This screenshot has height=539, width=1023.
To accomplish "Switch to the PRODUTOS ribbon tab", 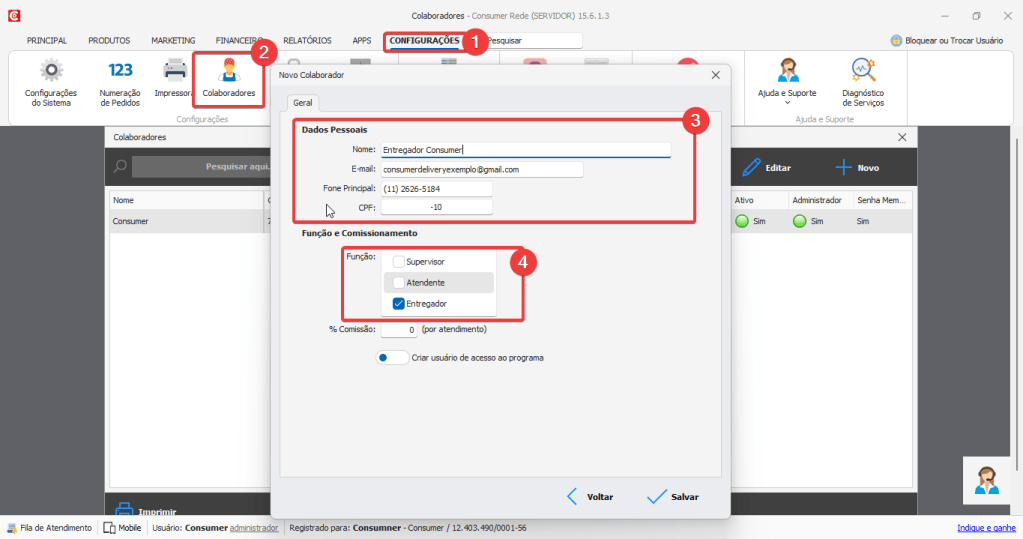I will click(x=109, y=41).
